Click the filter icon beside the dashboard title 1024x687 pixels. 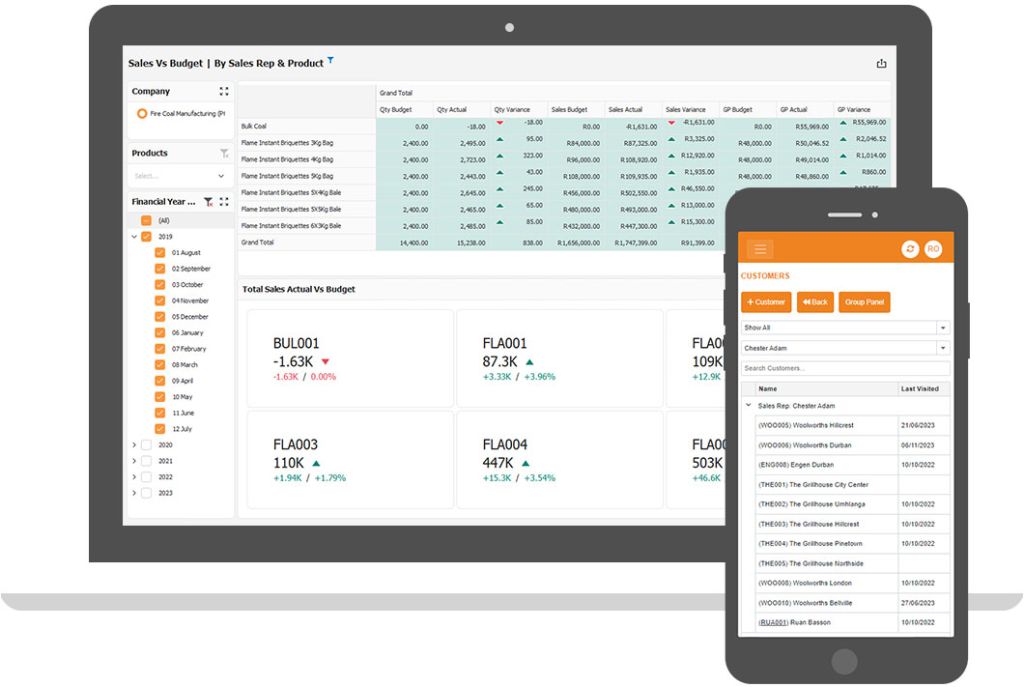point(330,60)
